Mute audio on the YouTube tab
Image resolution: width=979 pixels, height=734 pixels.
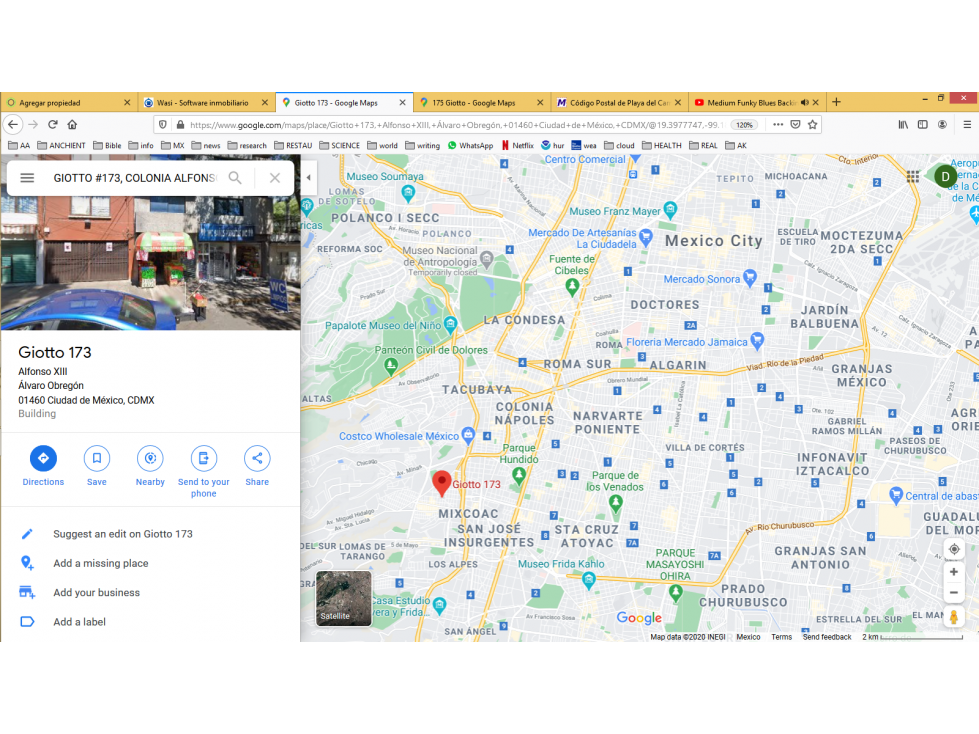point(805,102)
